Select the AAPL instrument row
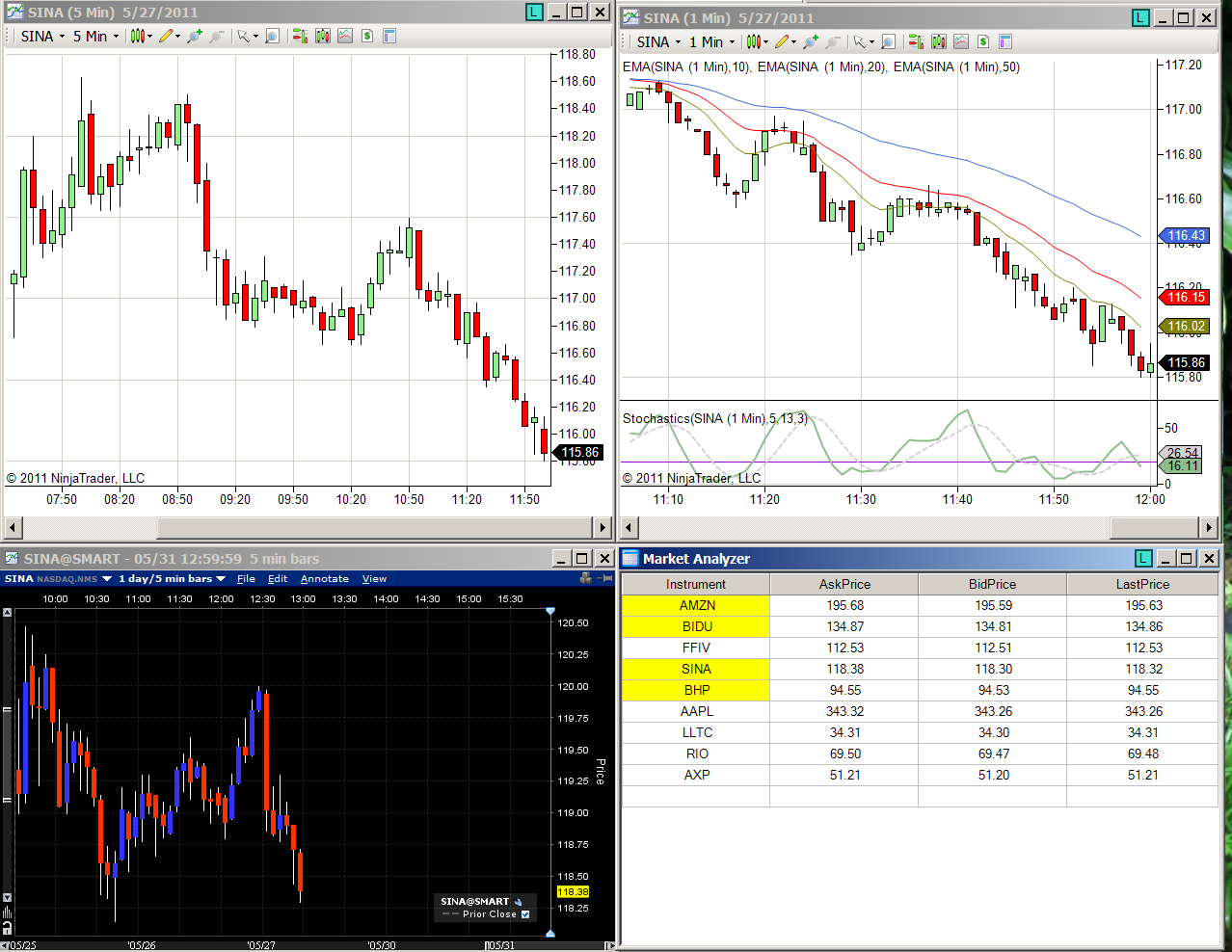This screenshot has width=1232, height=952. [921, 711]
